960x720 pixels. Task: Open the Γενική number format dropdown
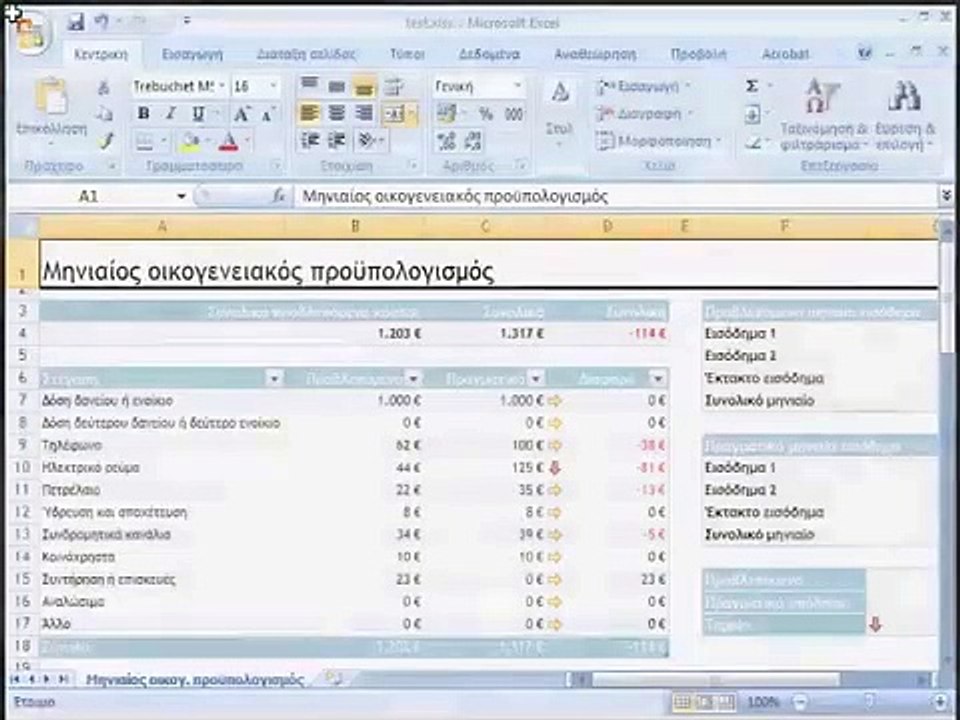click(x=517, y=86)
